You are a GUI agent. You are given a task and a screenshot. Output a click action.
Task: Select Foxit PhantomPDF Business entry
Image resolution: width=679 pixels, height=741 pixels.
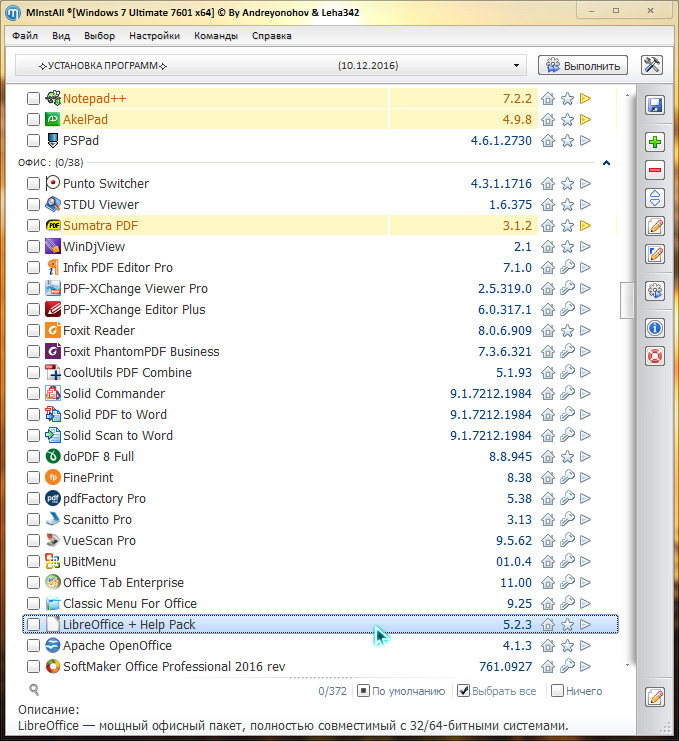click(141, 352)
